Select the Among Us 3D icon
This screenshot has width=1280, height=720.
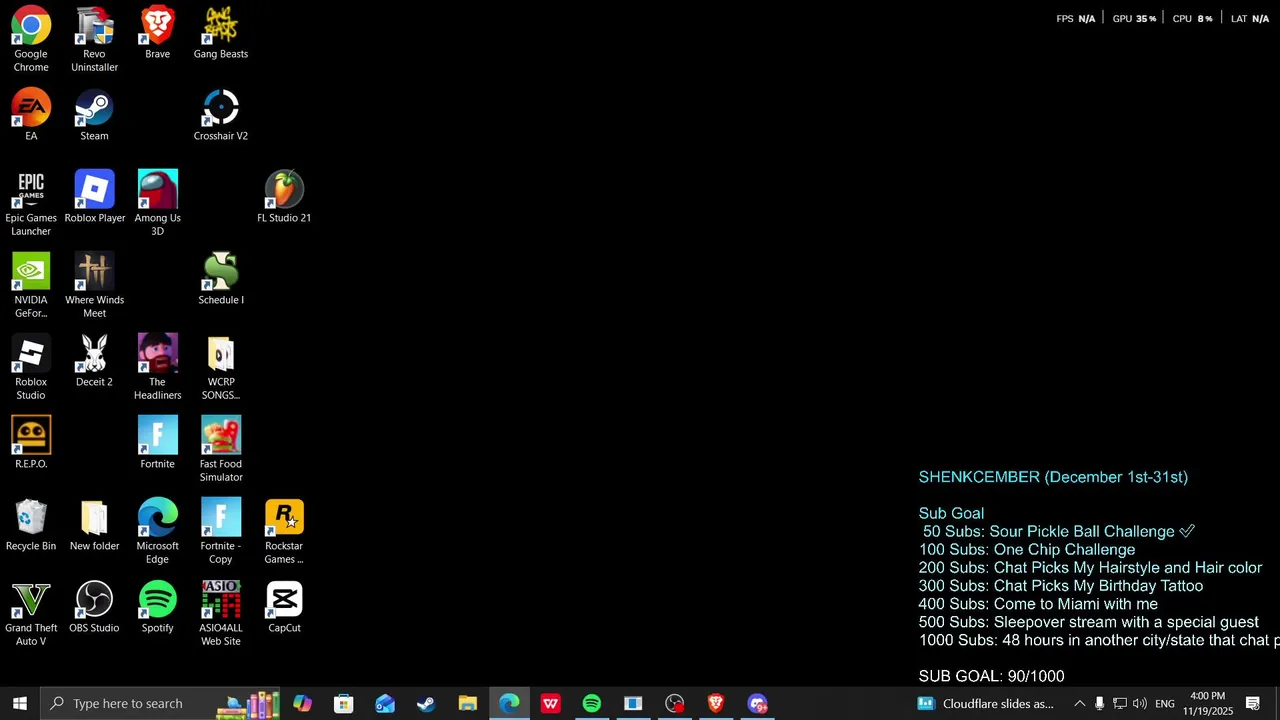tap(157, 204)
